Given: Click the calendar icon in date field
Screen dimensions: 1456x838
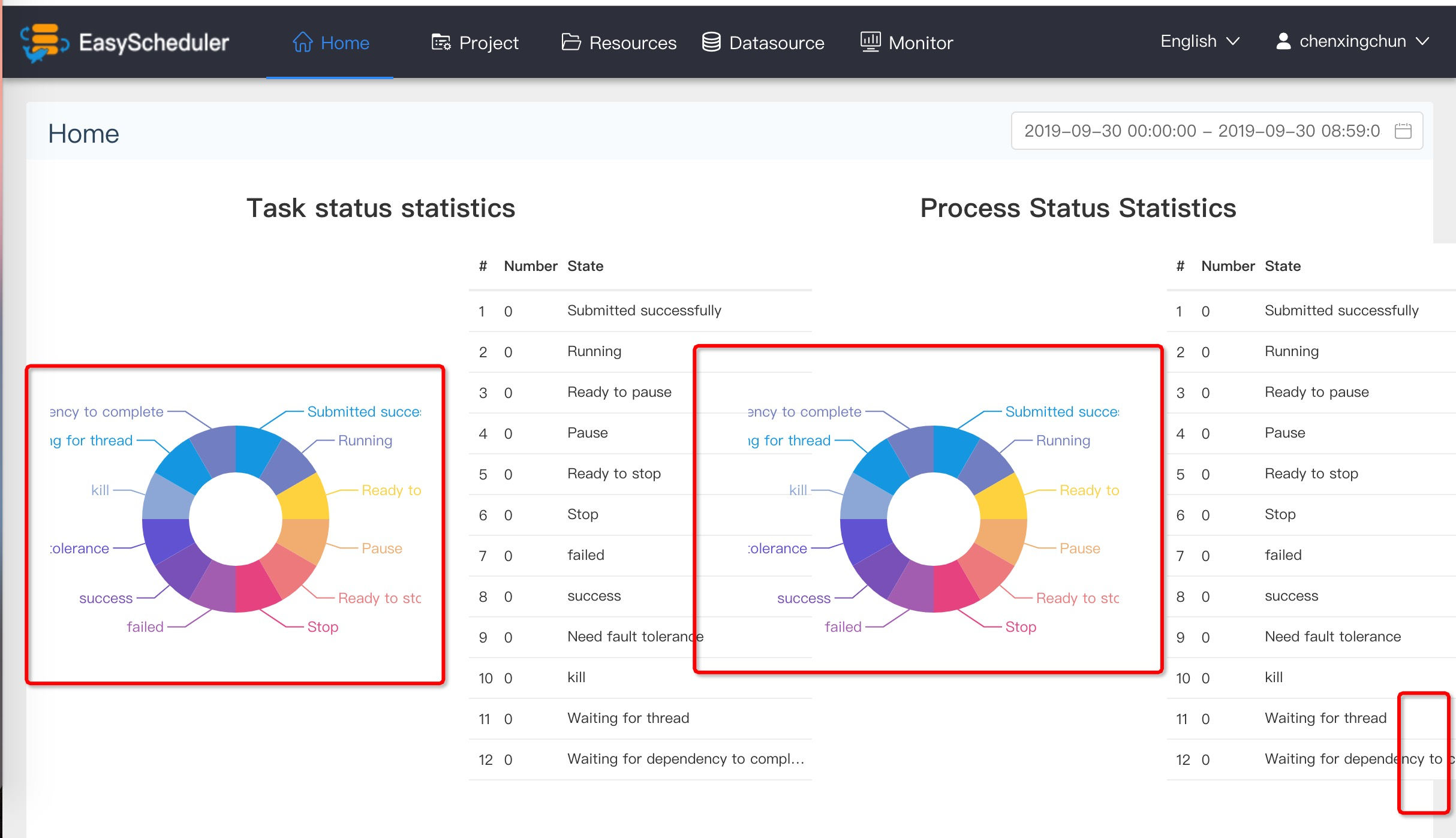Looking at the screenshot, I should [x=1403, y=131].
